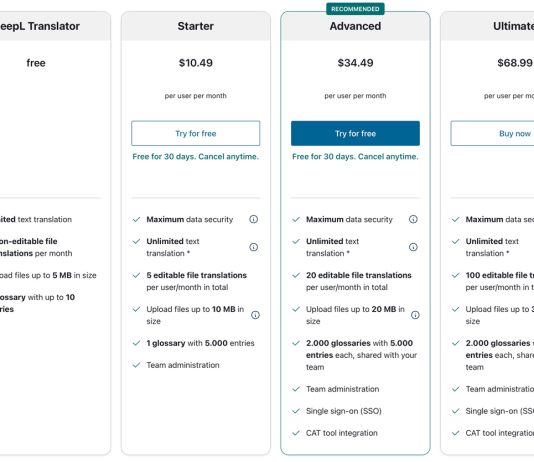The height and width of the screenshot is (462, 534).
Task: Select the Starter plan header
Action: point(195,26)
